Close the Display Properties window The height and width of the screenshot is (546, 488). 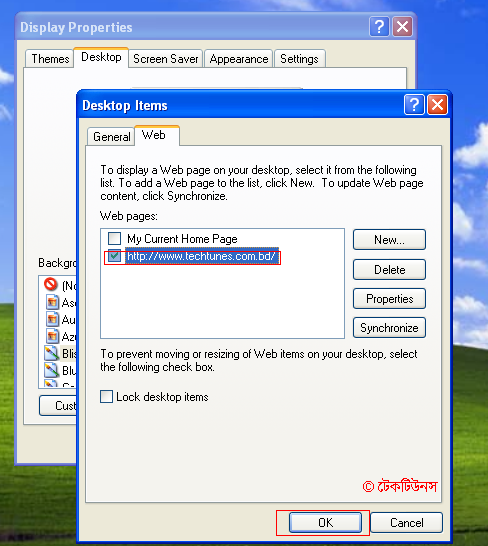point(403,26)
